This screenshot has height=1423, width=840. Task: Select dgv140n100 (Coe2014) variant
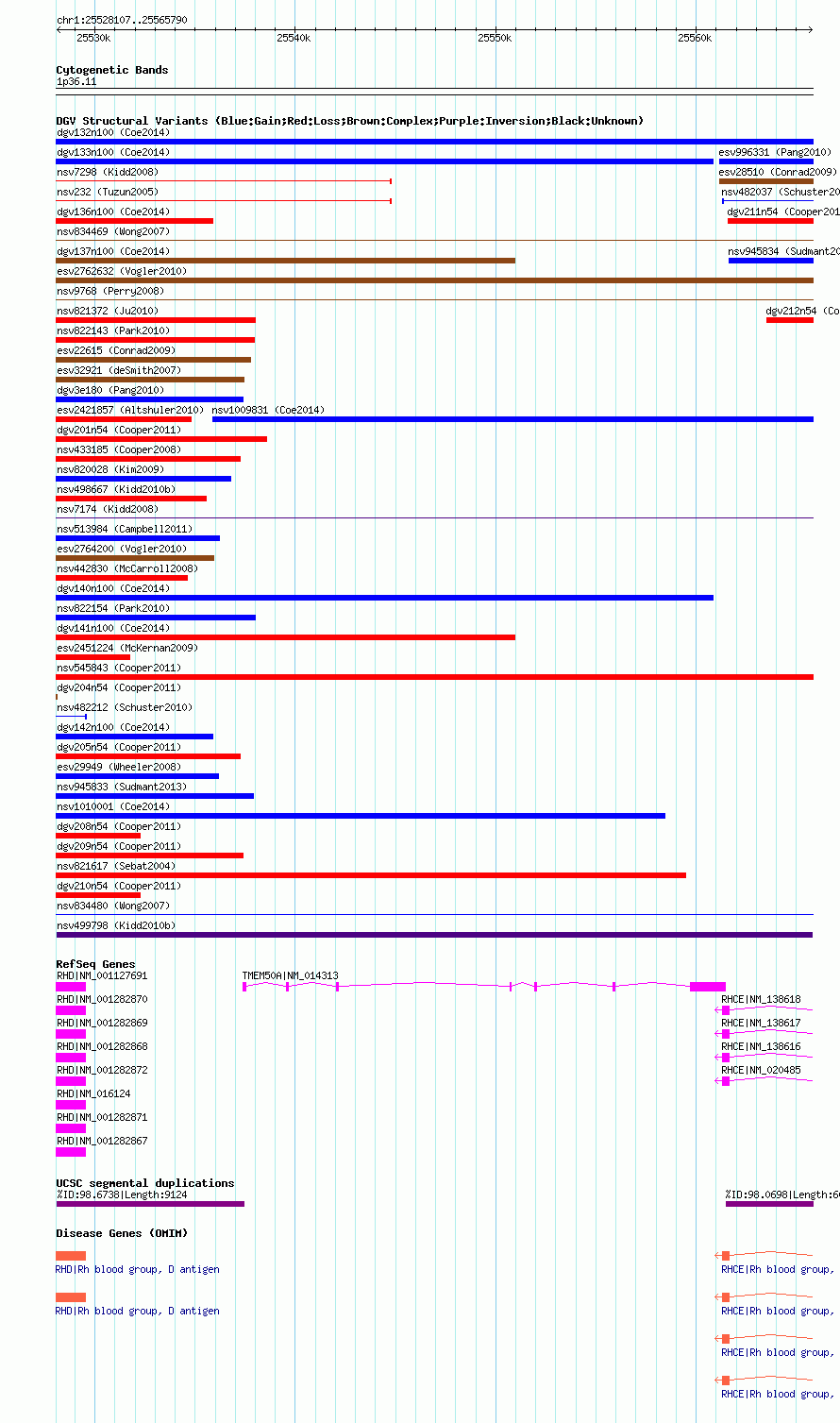[x=113, y=589]
